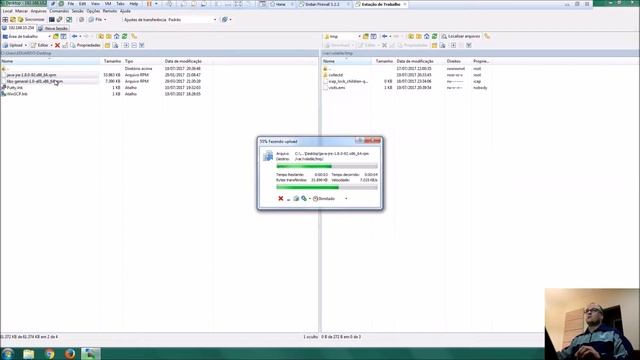Open the Remoto menu
The width and height of the screenshot is (640, 360).
[110, 11]
